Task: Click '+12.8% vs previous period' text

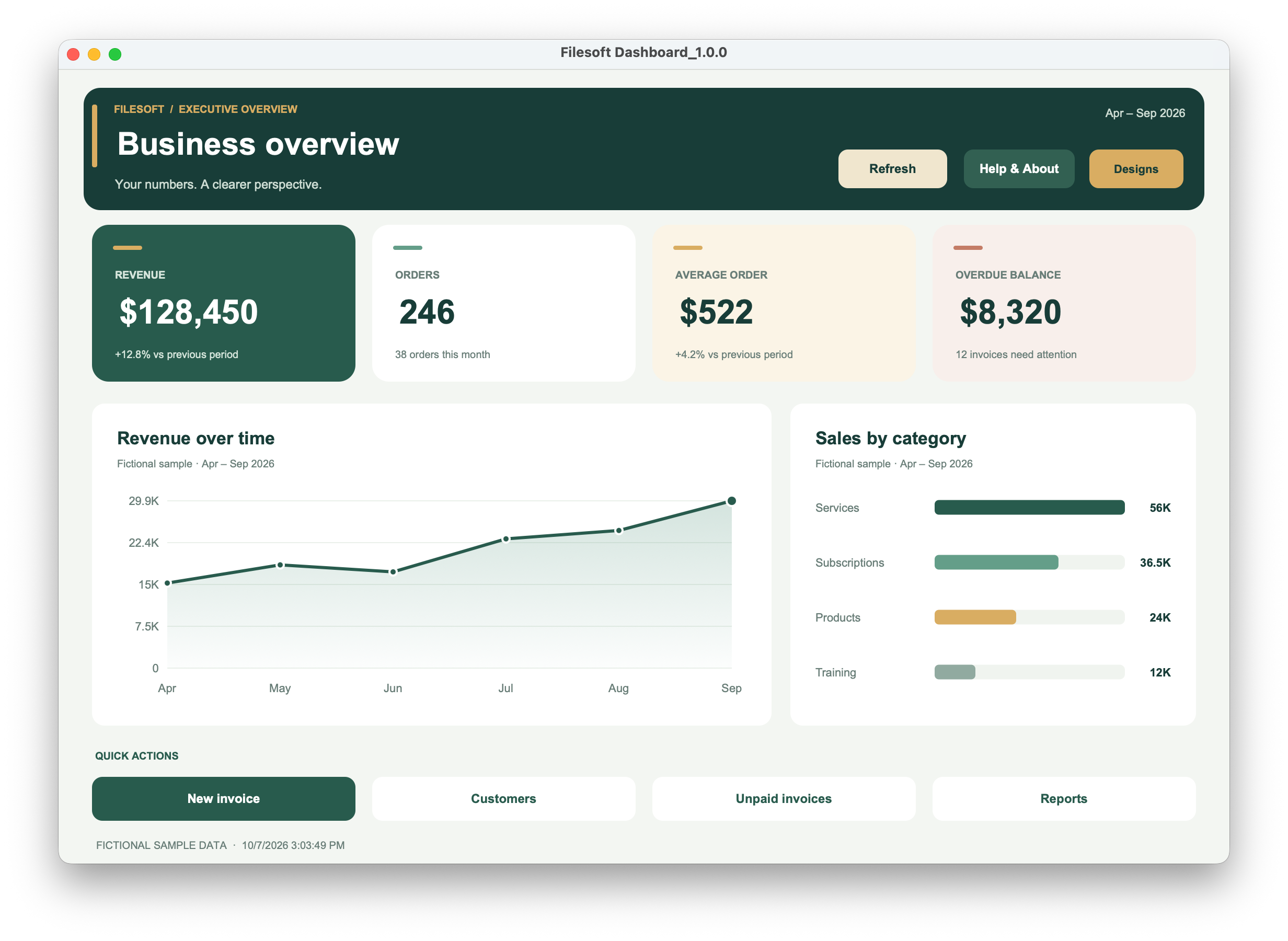Action: pos(177,354)
